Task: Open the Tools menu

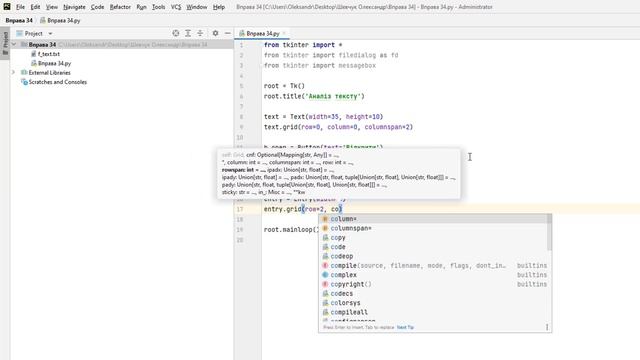Action: pos(158,7)
